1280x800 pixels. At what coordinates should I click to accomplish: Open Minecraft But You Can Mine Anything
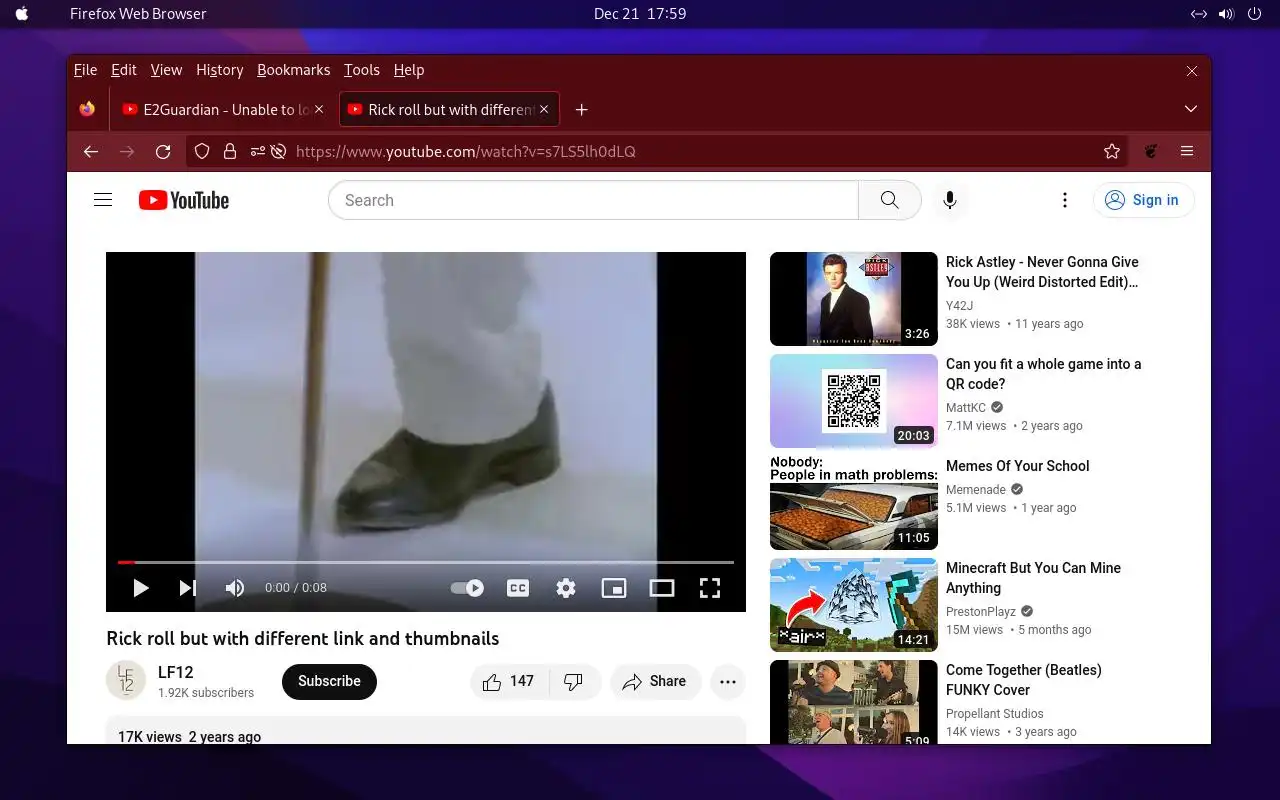pos(1033,578)
